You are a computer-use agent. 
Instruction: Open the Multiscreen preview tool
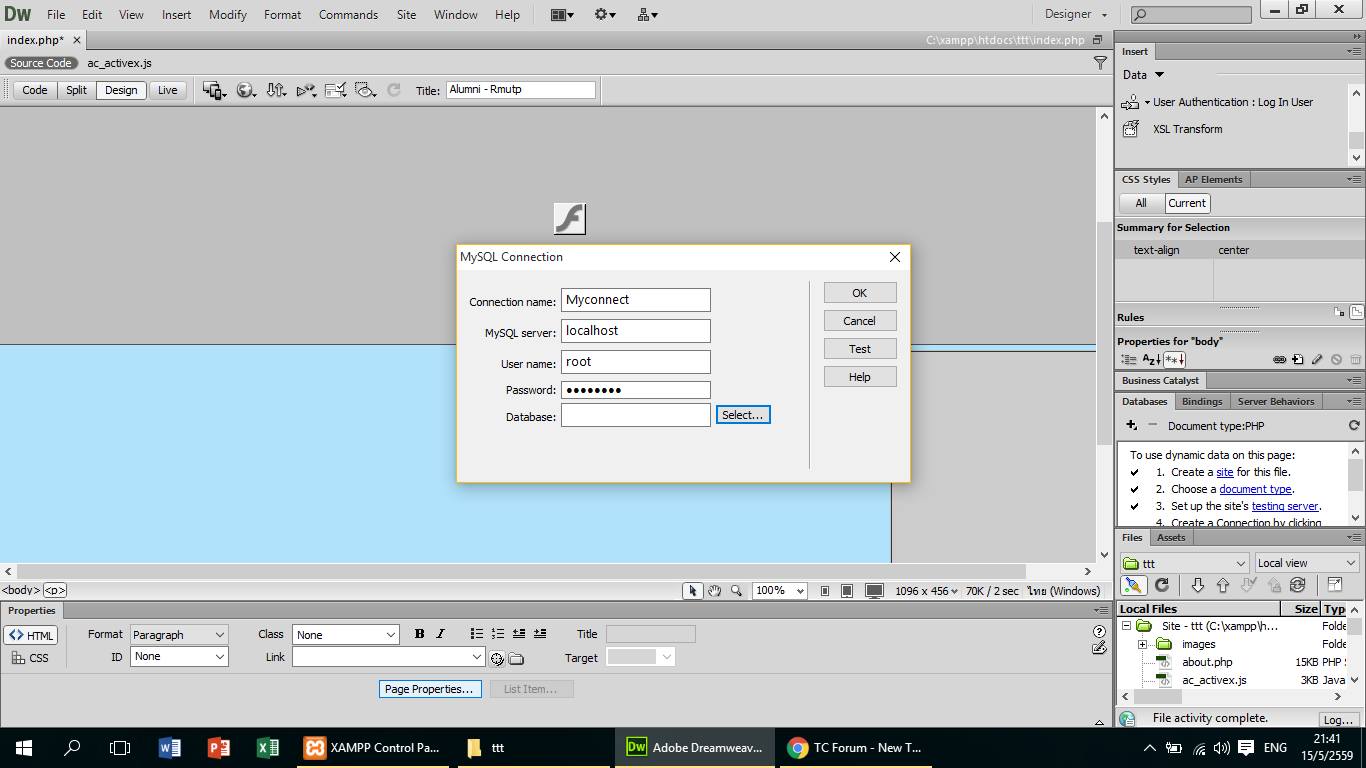214,90
